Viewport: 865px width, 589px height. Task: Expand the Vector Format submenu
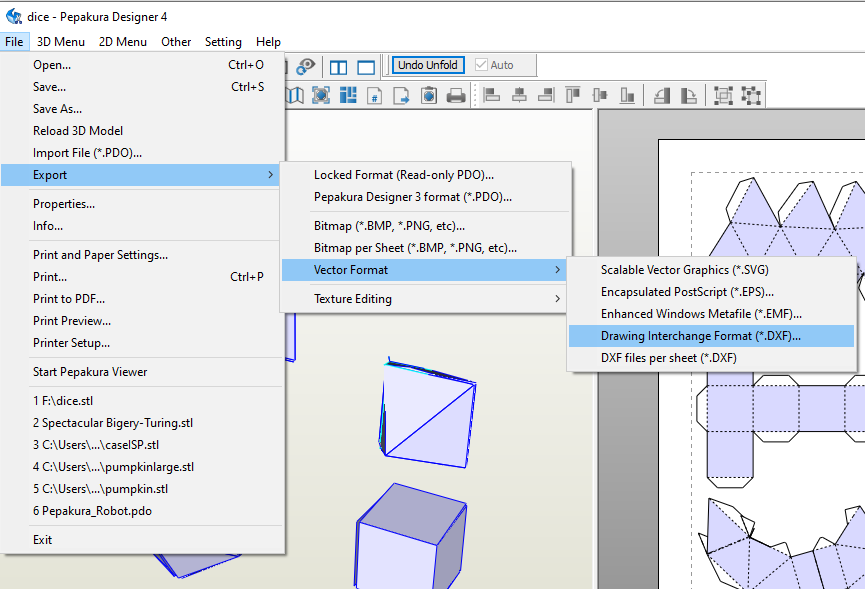[424, 270]
